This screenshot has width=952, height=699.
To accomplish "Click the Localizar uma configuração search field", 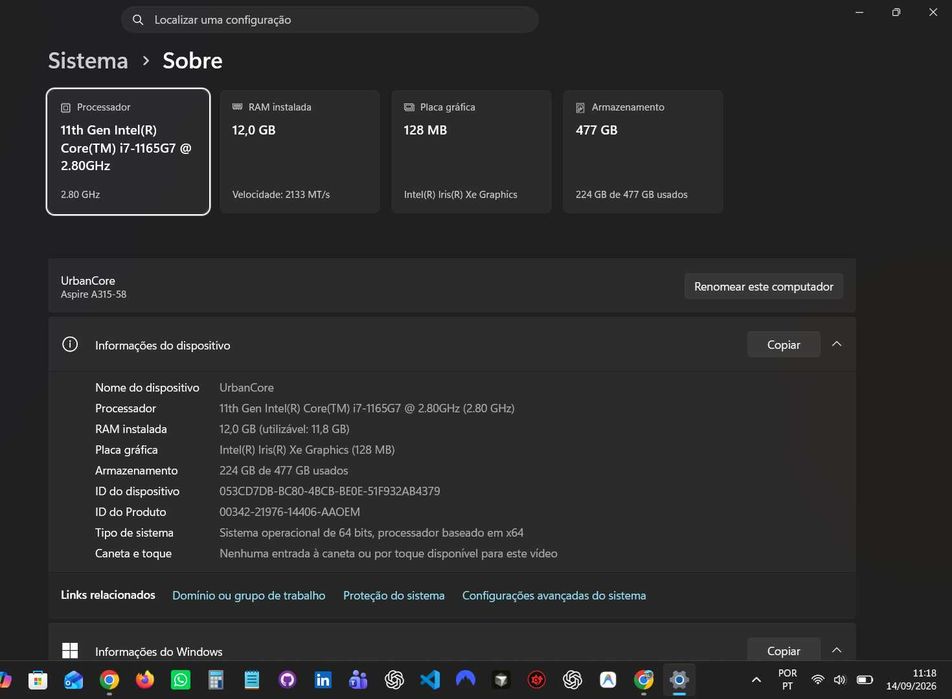I will pyautogui.click(x=330, y=20).
